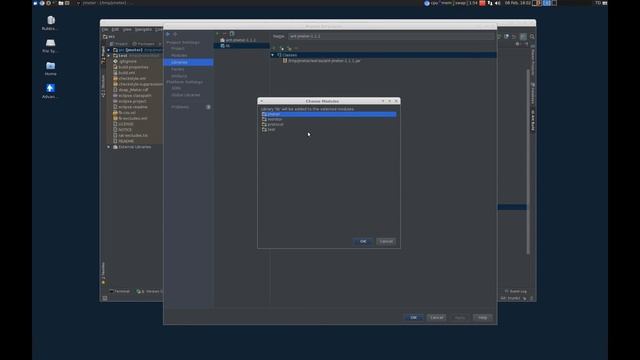Screen dimensions: 640x360
Task: Open Help from Project Structure dialog
Action: coord(482,317)
